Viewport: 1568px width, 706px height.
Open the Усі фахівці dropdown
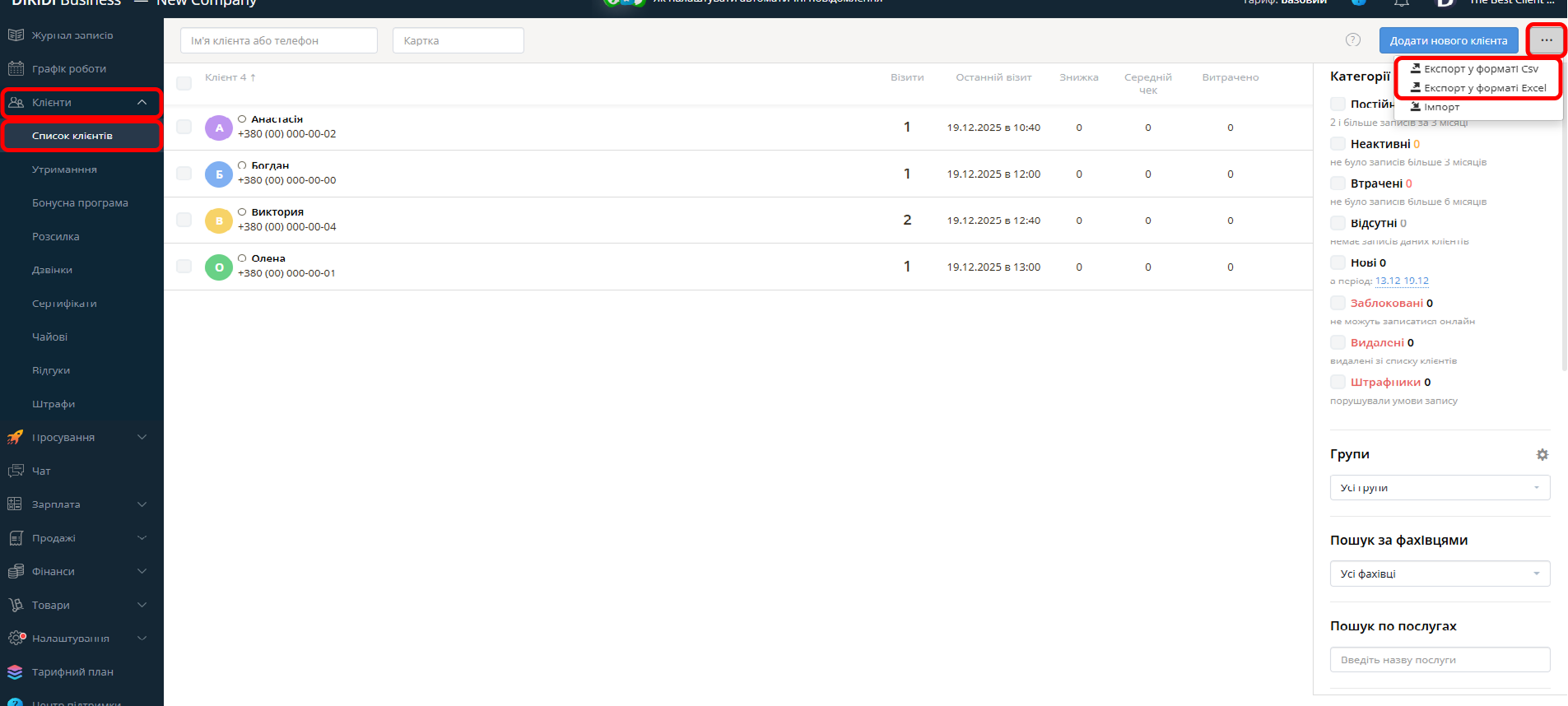(1440, 574)
